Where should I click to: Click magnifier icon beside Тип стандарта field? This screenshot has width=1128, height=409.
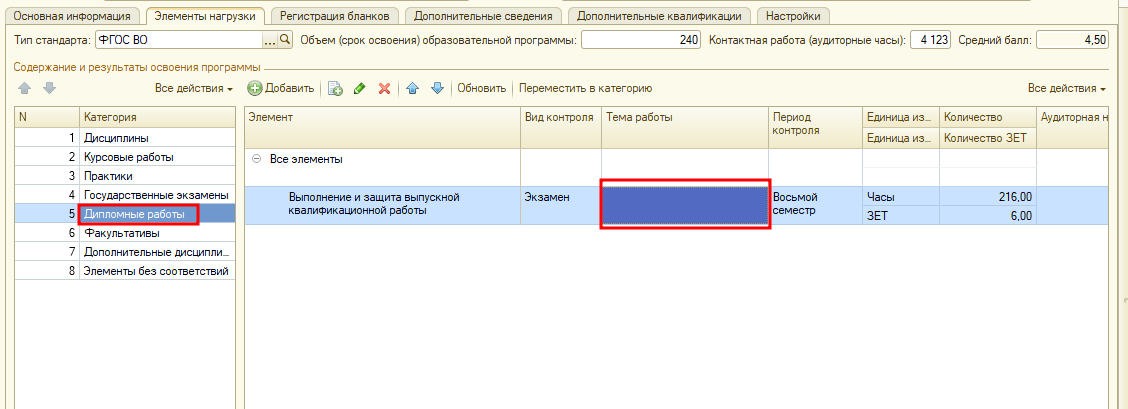pos(284,40)
